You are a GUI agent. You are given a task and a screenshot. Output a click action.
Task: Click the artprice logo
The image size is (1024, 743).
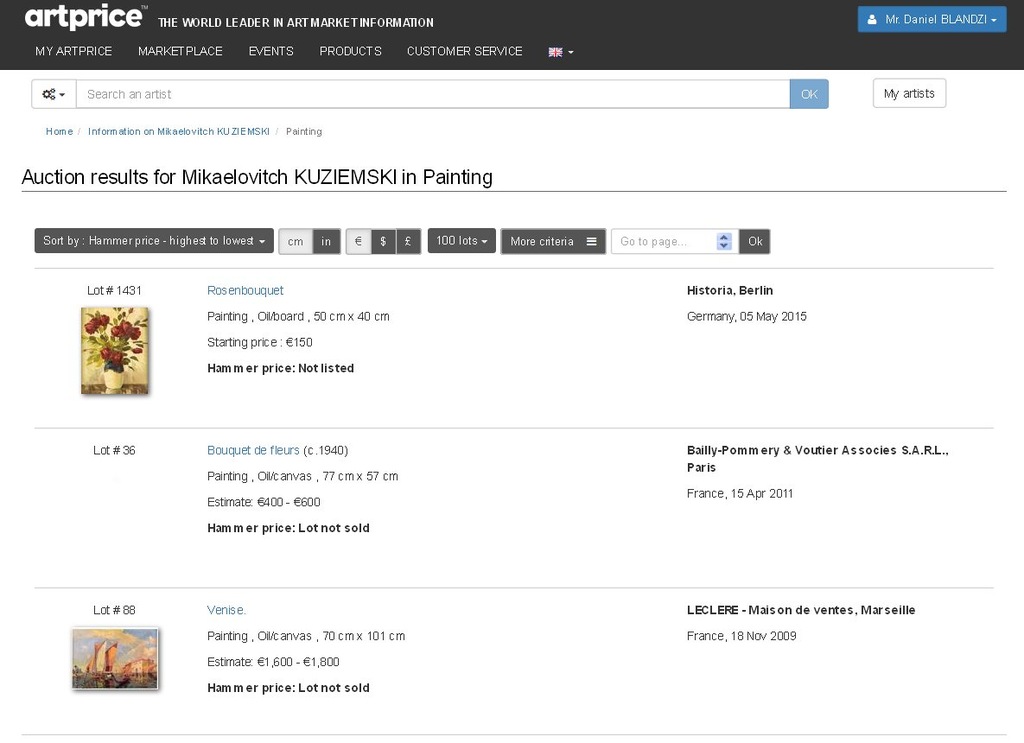(x=85, y=16)
